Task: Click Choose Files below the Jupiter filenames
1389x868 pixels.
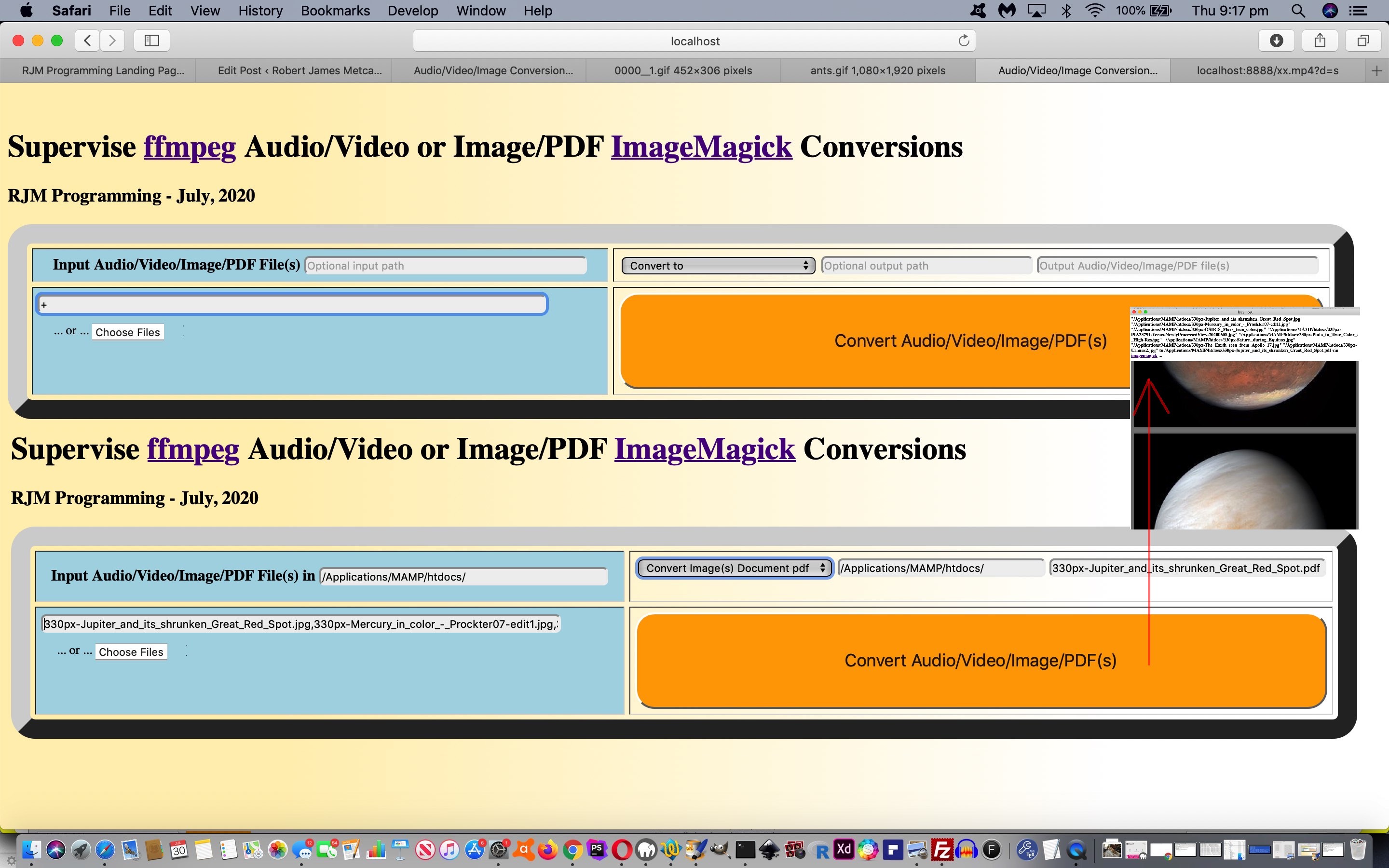Action: tap(131, 652)
